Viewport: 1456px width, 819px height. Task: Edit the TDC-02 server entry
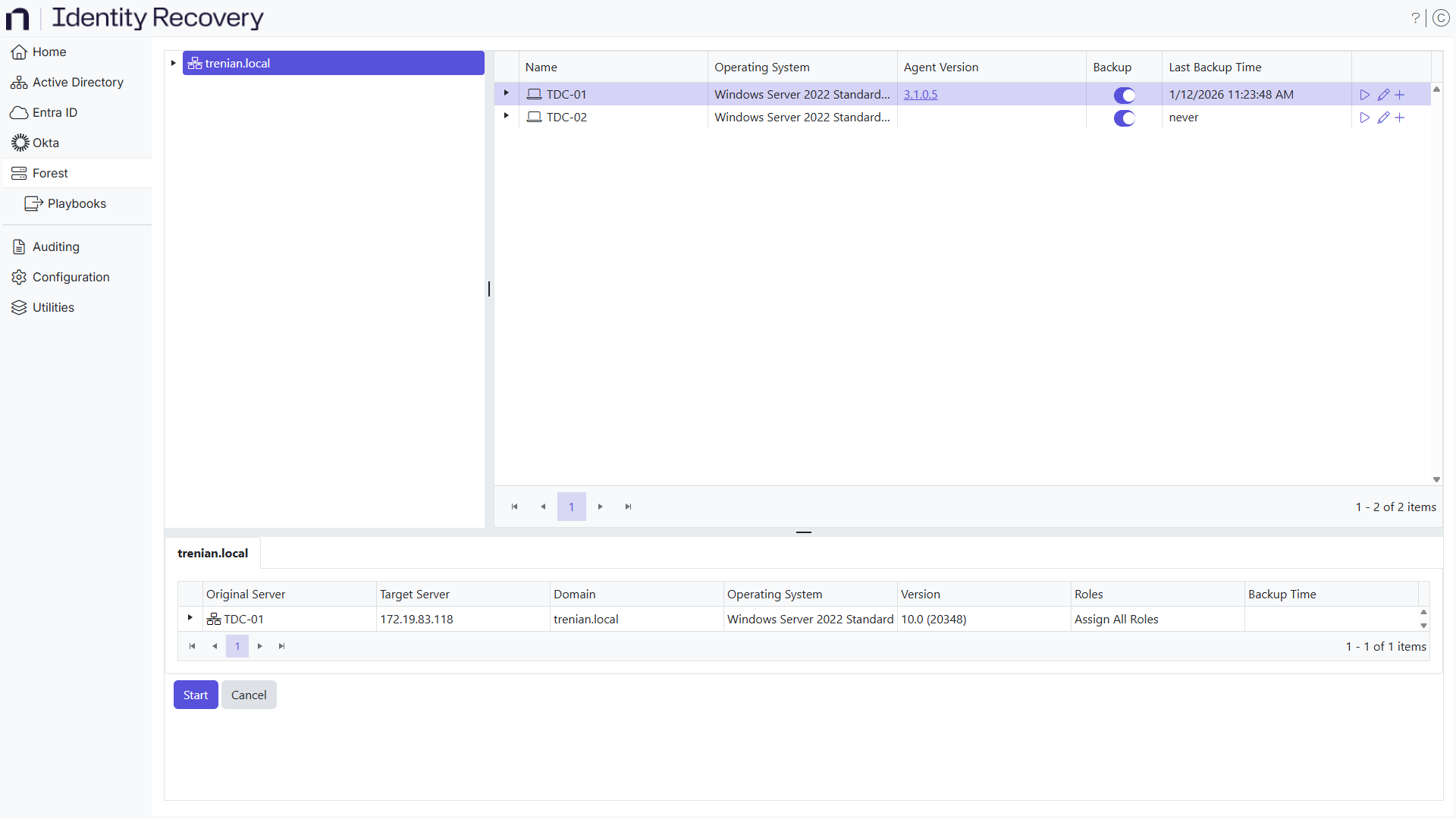tap(1383, 118)
